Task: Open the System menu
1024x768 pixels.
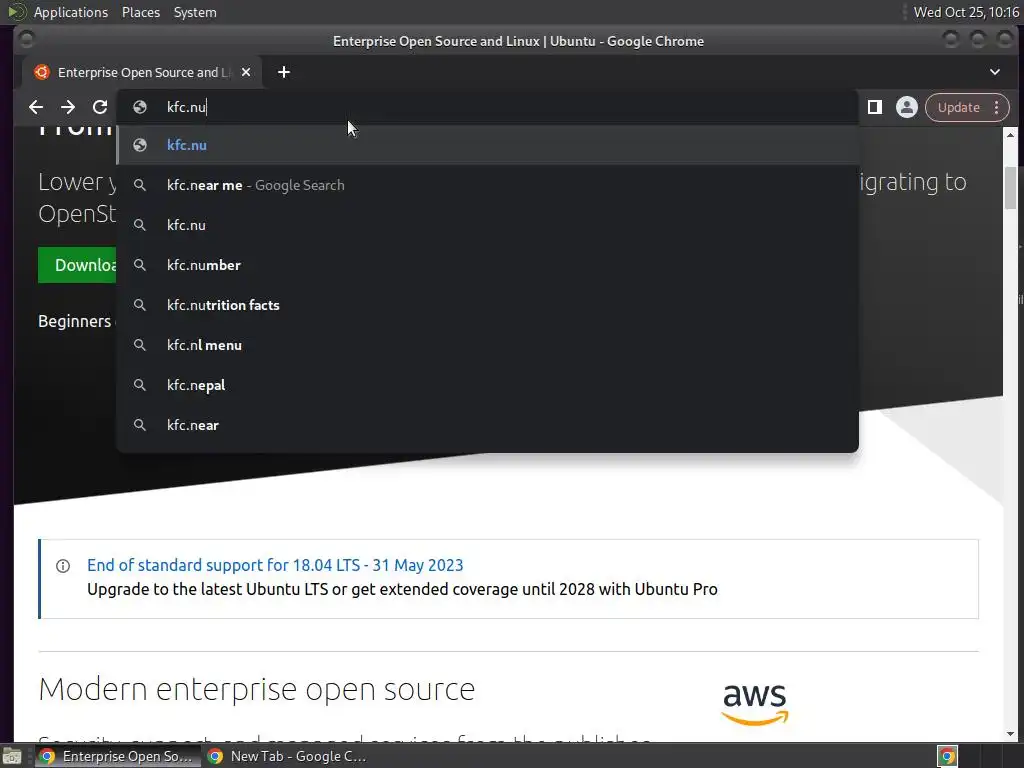Action: click(195, 12)
